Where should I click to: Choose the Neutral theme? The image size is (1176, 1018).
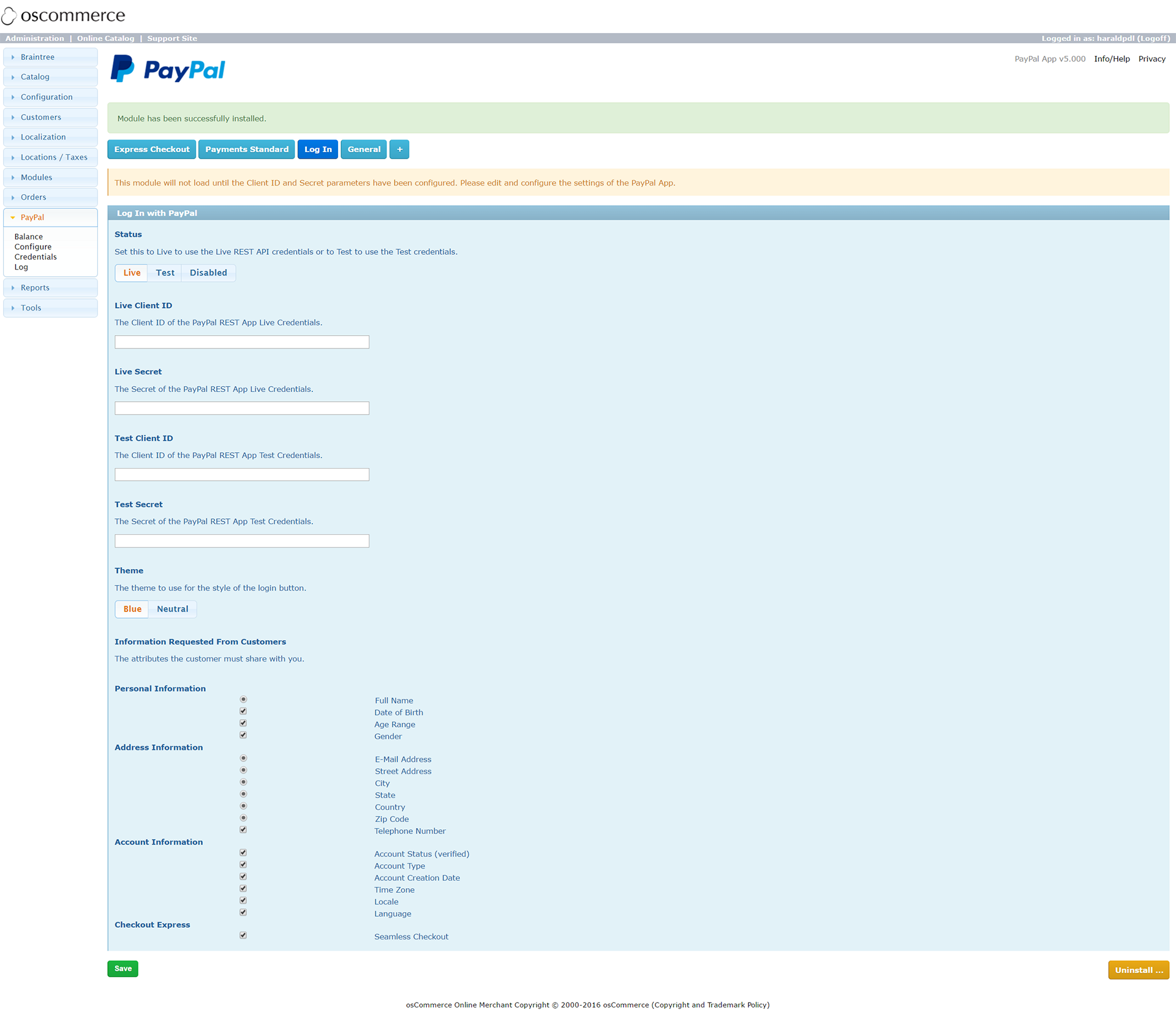(x=173, y=609)
